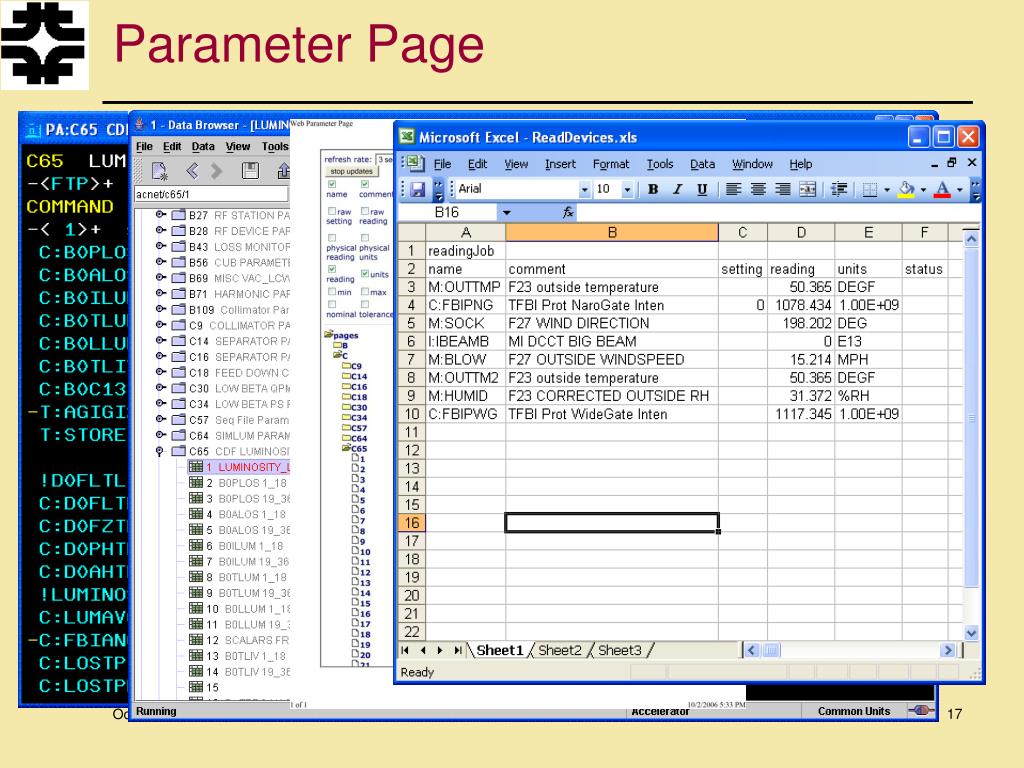Image resolution: width=1024 pixels, height=768 pixels.
Task: Open Excel Window menu
Action: pos(752,164)
